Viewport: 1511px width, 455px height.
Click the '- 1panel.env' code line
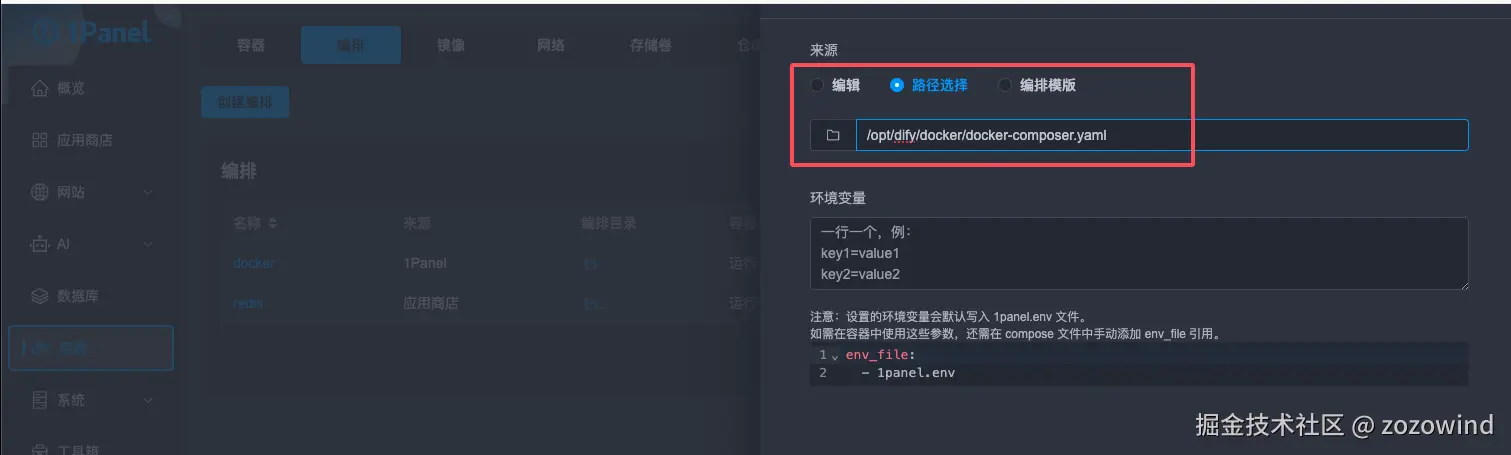point(908,373)
